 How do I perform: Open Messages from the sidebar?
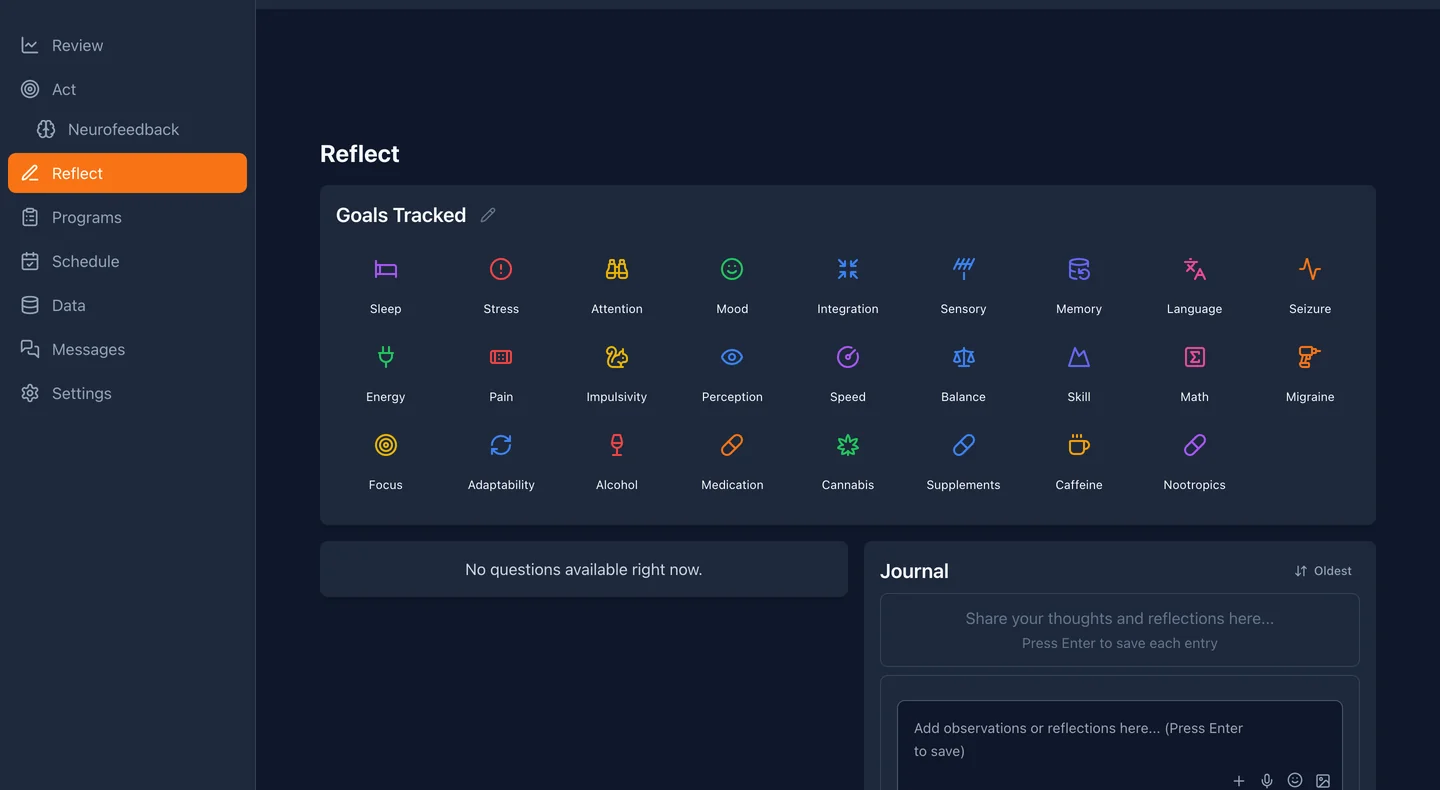(127, 349)
